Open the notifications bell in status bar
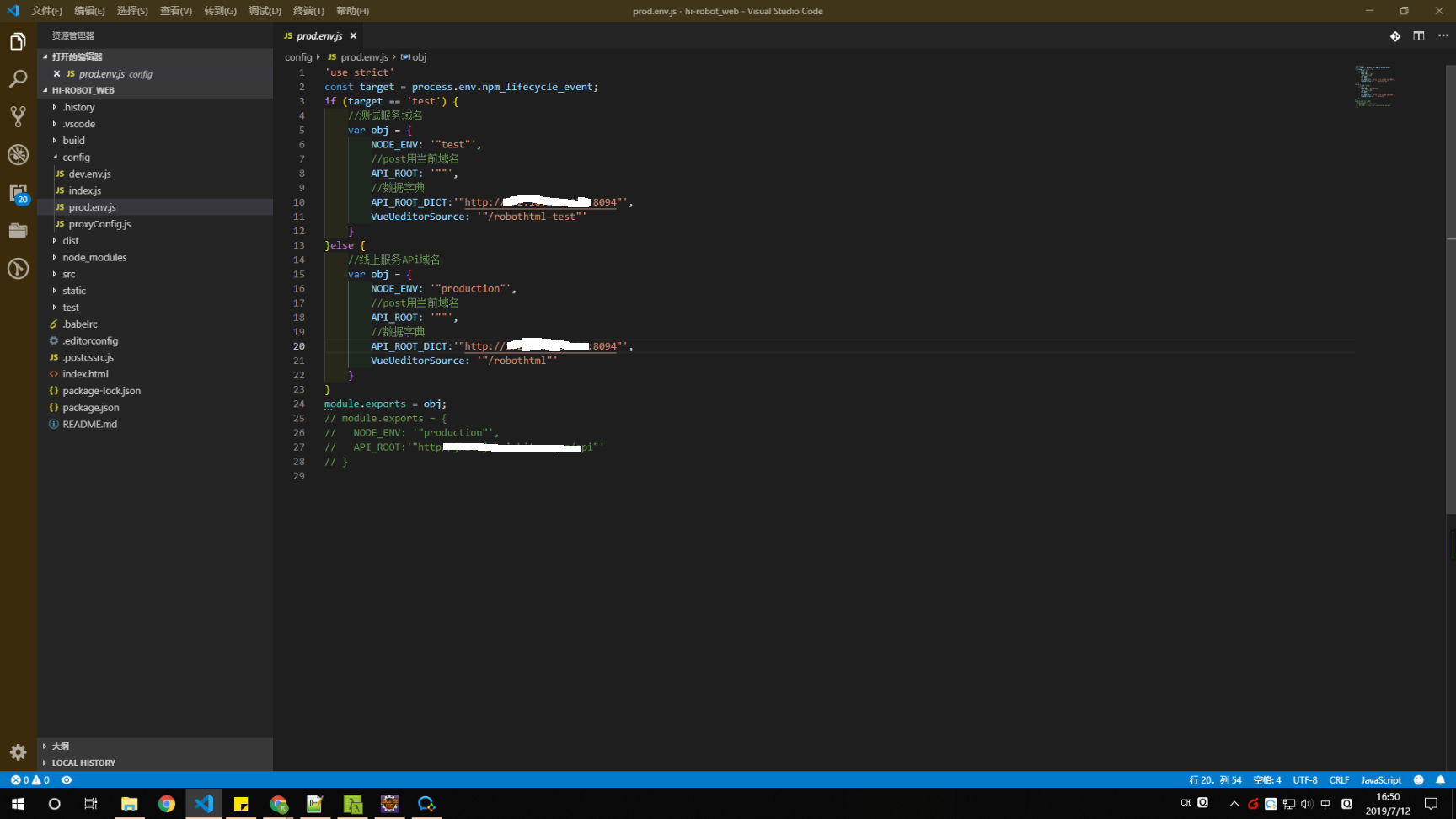Viewport: 1456px width, 819px height. click(1441, 780)
